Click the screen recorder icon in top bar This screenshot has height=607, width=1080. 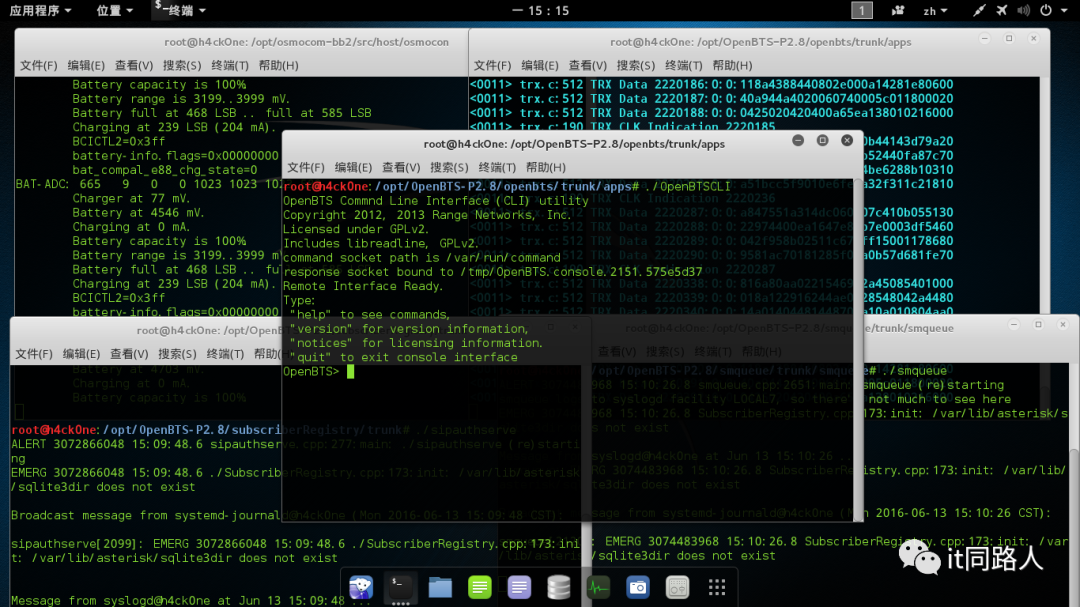[897, 10]
